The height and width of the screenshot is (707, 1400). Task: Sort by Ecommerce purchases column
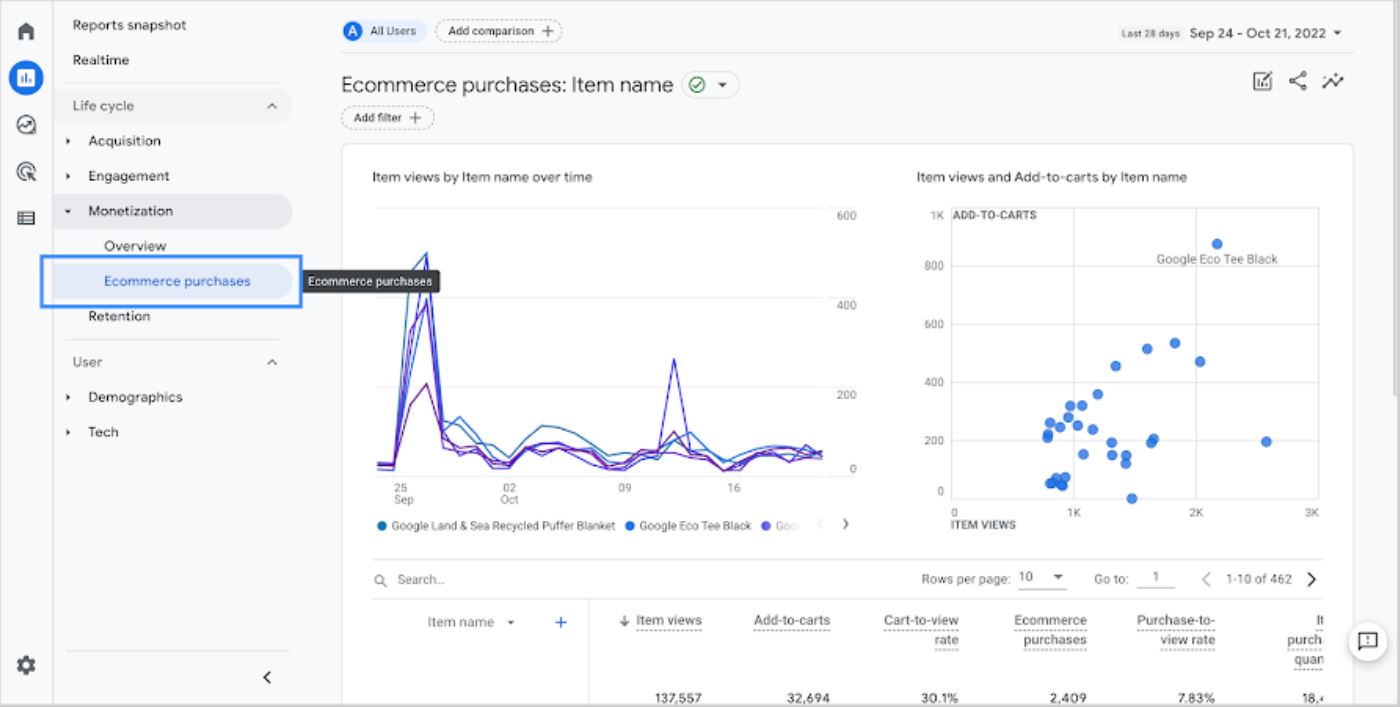coord(1050,630)
